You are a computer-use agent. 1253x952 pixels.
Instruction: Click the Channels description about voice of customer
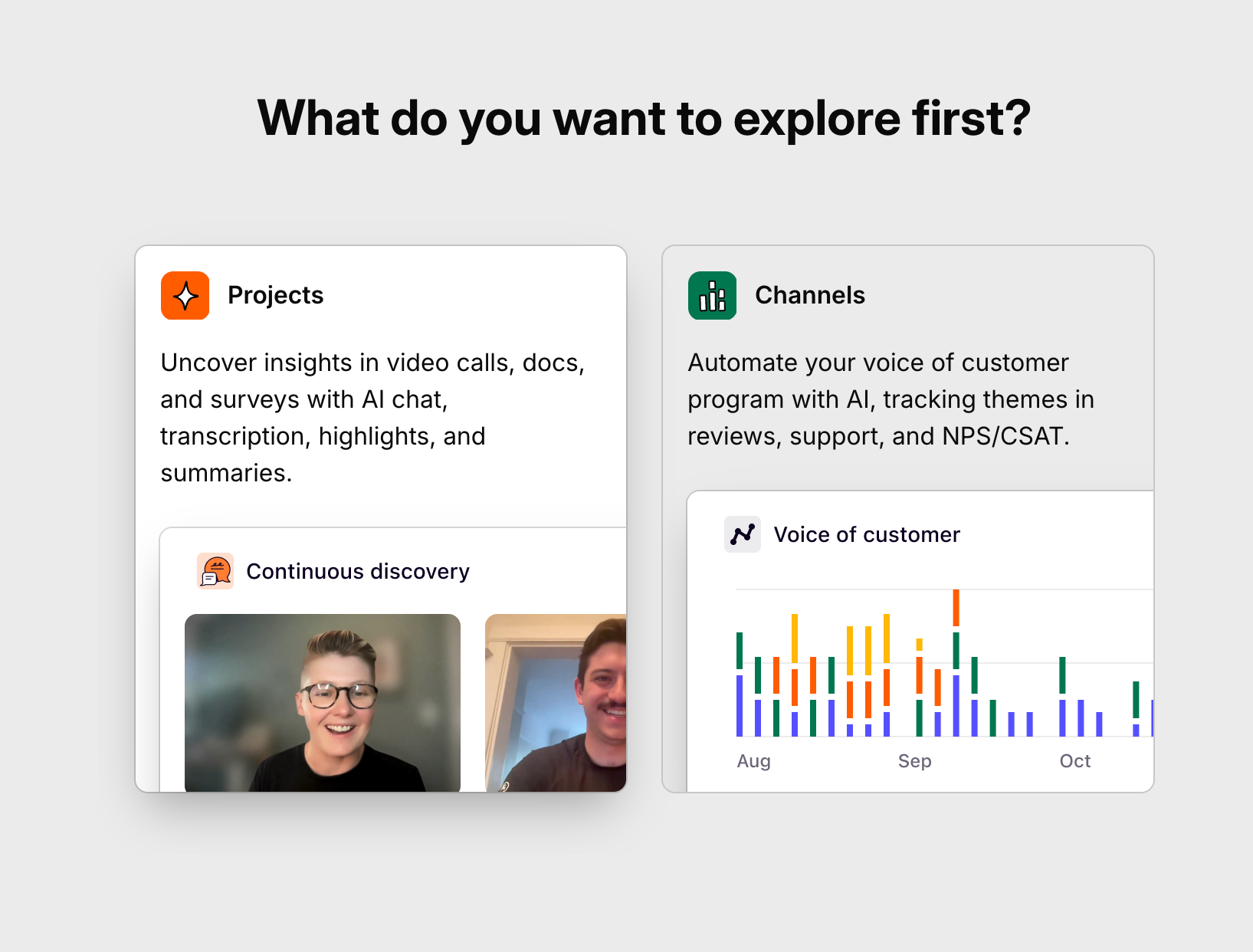(891, 399)
